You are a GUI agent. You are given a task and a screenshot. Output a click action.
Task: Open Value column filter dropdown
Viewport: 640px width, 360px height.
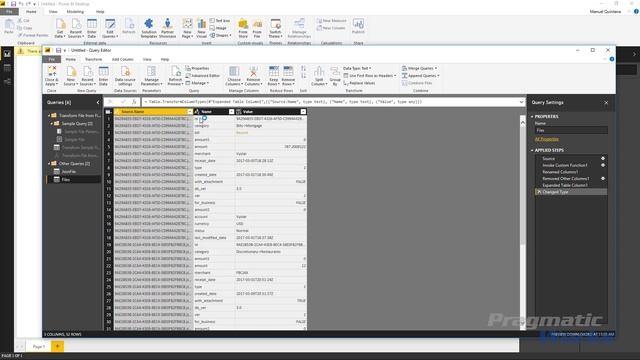[x=303, y=111]
